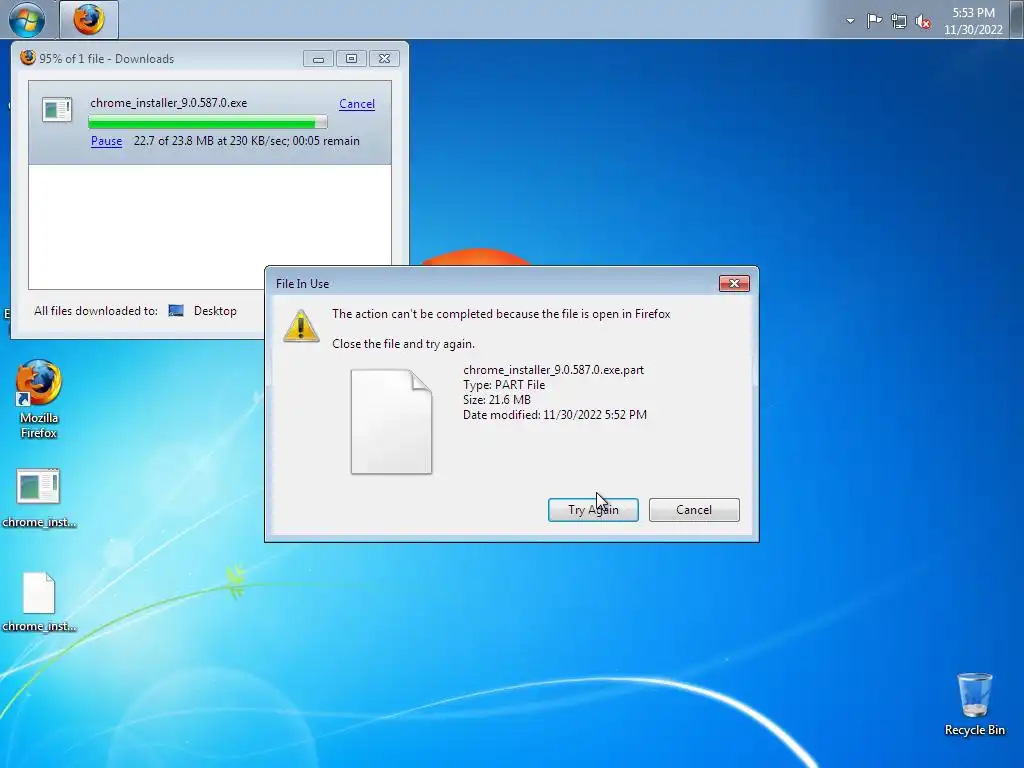
Task: Click the yellow warning icon in dialog
Action: point(301,327)
